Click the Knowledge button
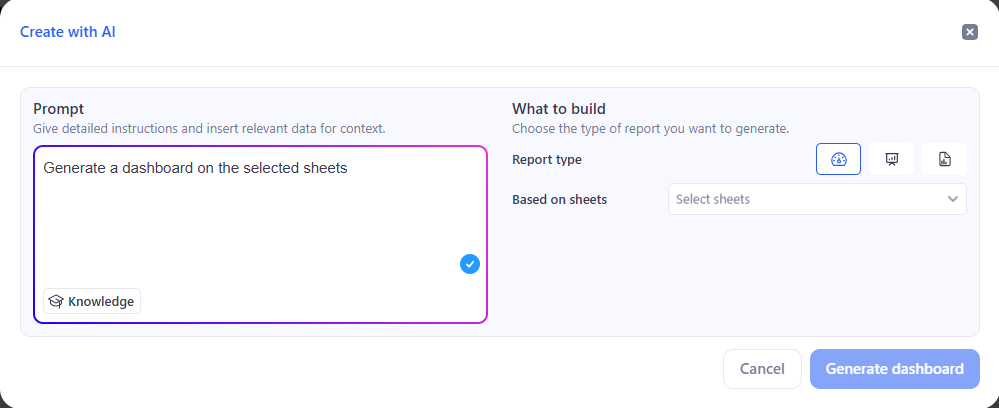This screenshot has height=408, width=999. tap(92, 301)
